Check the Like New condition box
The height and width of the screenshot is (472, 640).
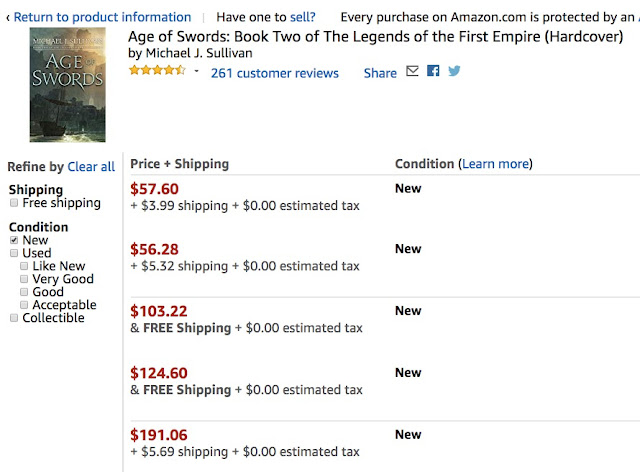point(25,267)
